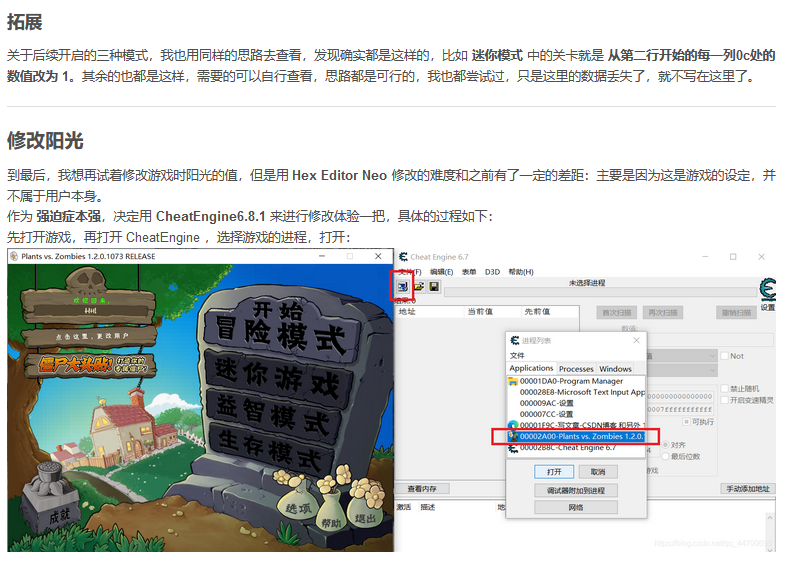Open the 编辑(E) menu in Cheat Engine
This screenshot has width=791, height=564.
(x=441, y=272)
